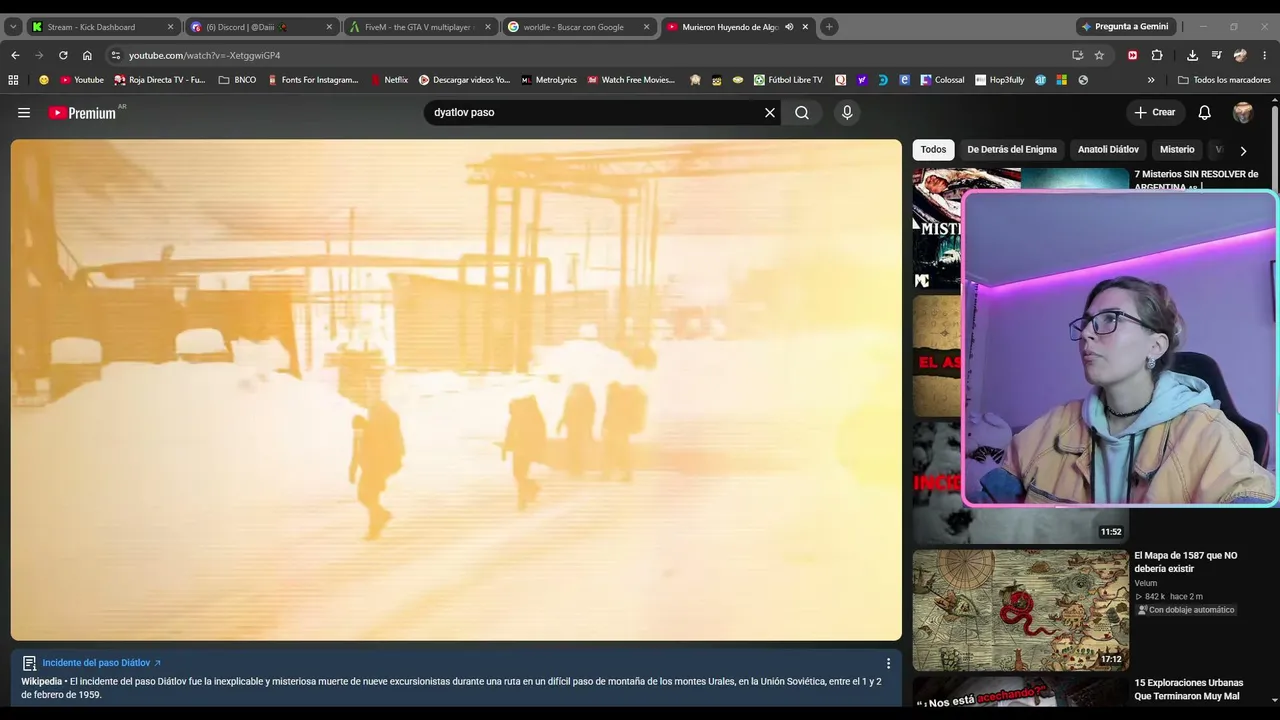Select the Misterio filter chip
The height and width of the screenshot is (720, 1280).
click(x=1177, y=150)
